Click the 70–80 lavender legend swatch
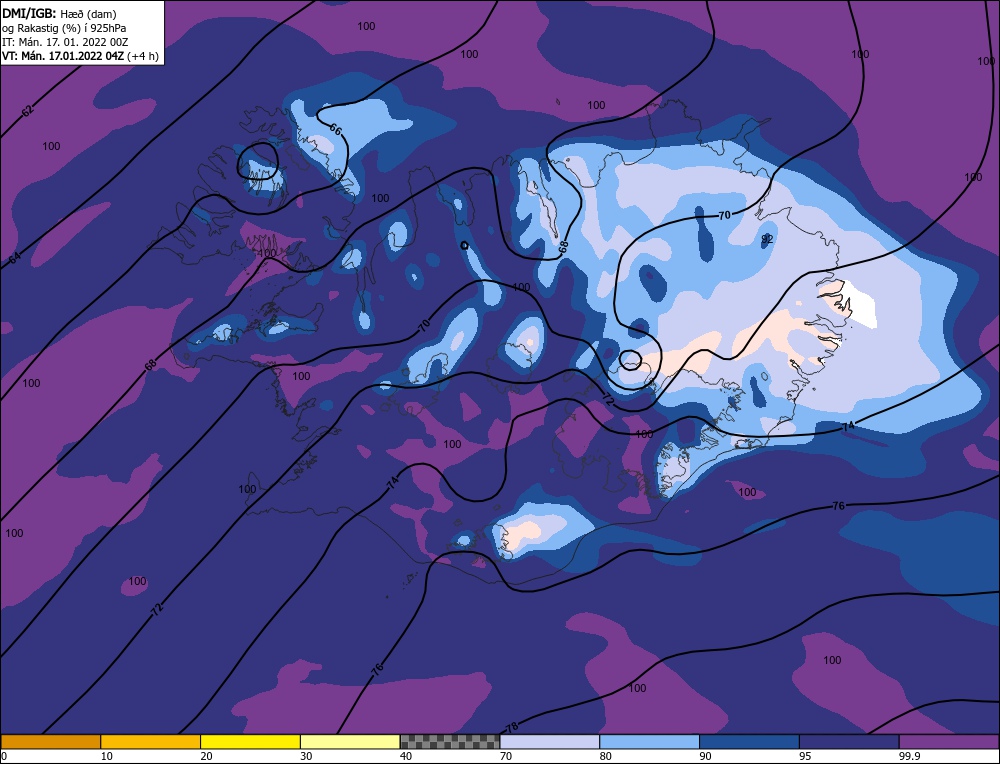The width and height of the screenshot is (1000, 764). [x=550, y=741]
